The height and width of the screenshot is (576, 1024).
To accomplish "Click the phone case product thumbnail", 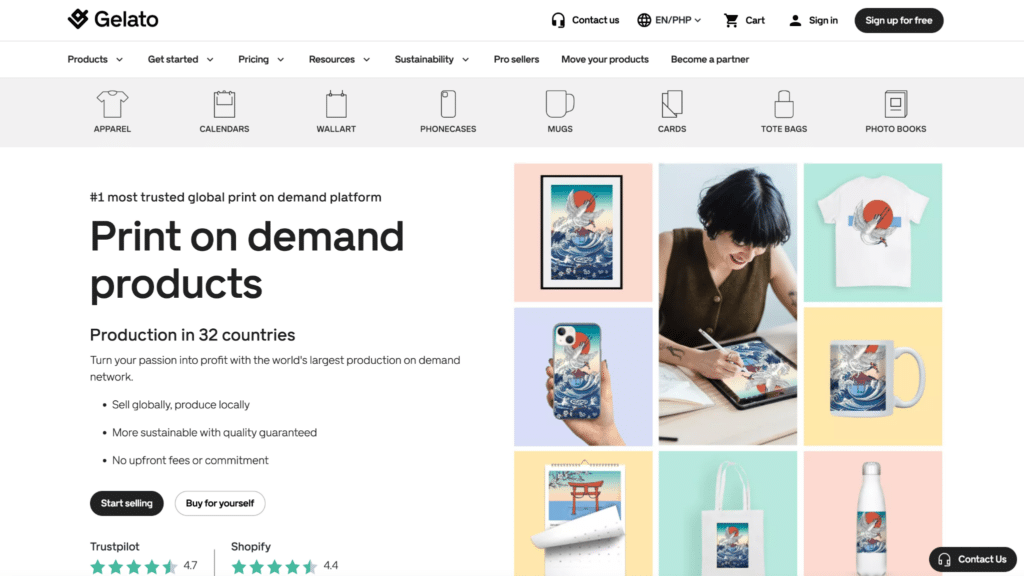I will [583, 377].
